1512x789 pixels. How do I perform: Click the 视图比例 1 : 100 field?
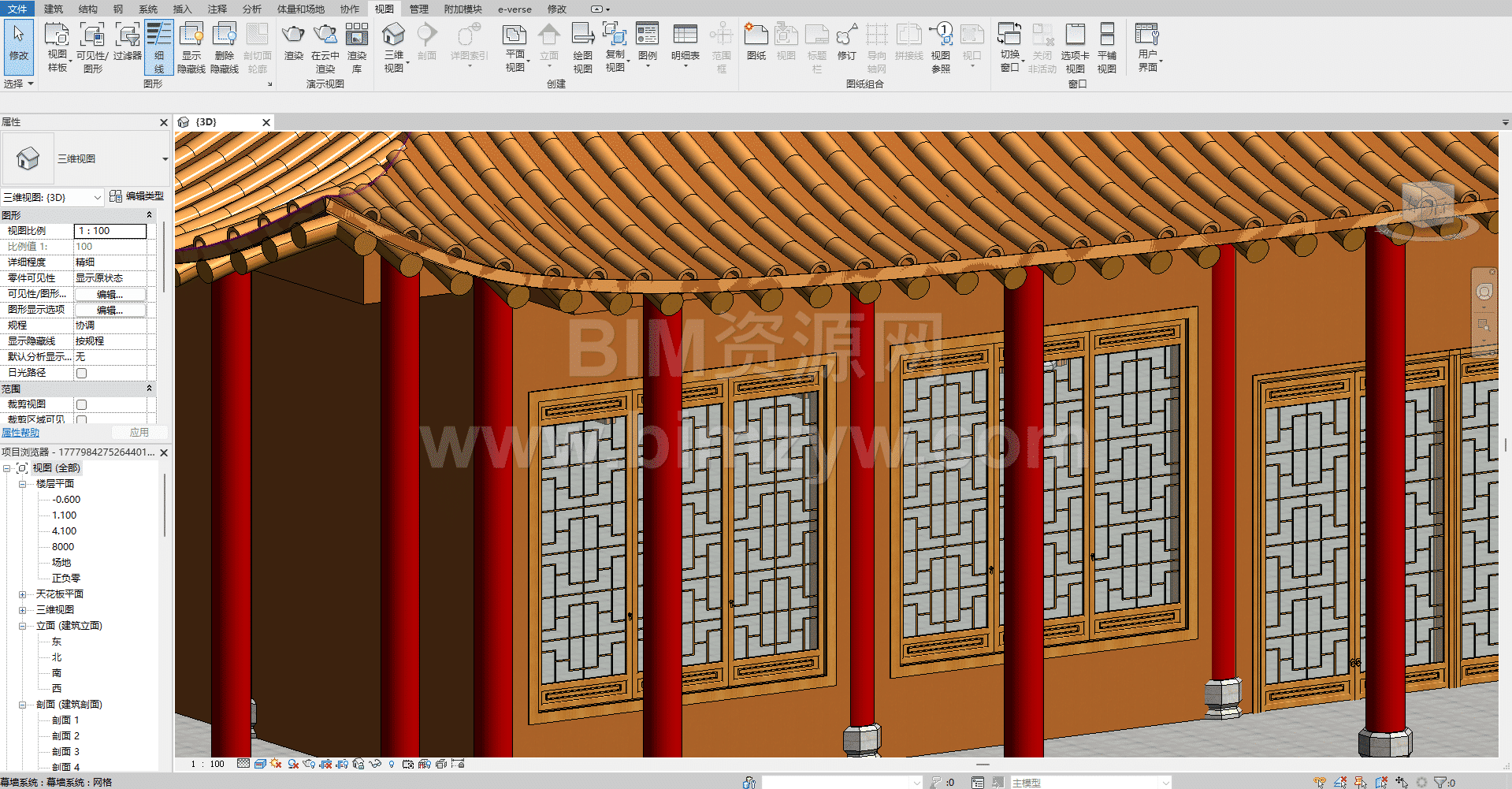[x=110, y=231]
